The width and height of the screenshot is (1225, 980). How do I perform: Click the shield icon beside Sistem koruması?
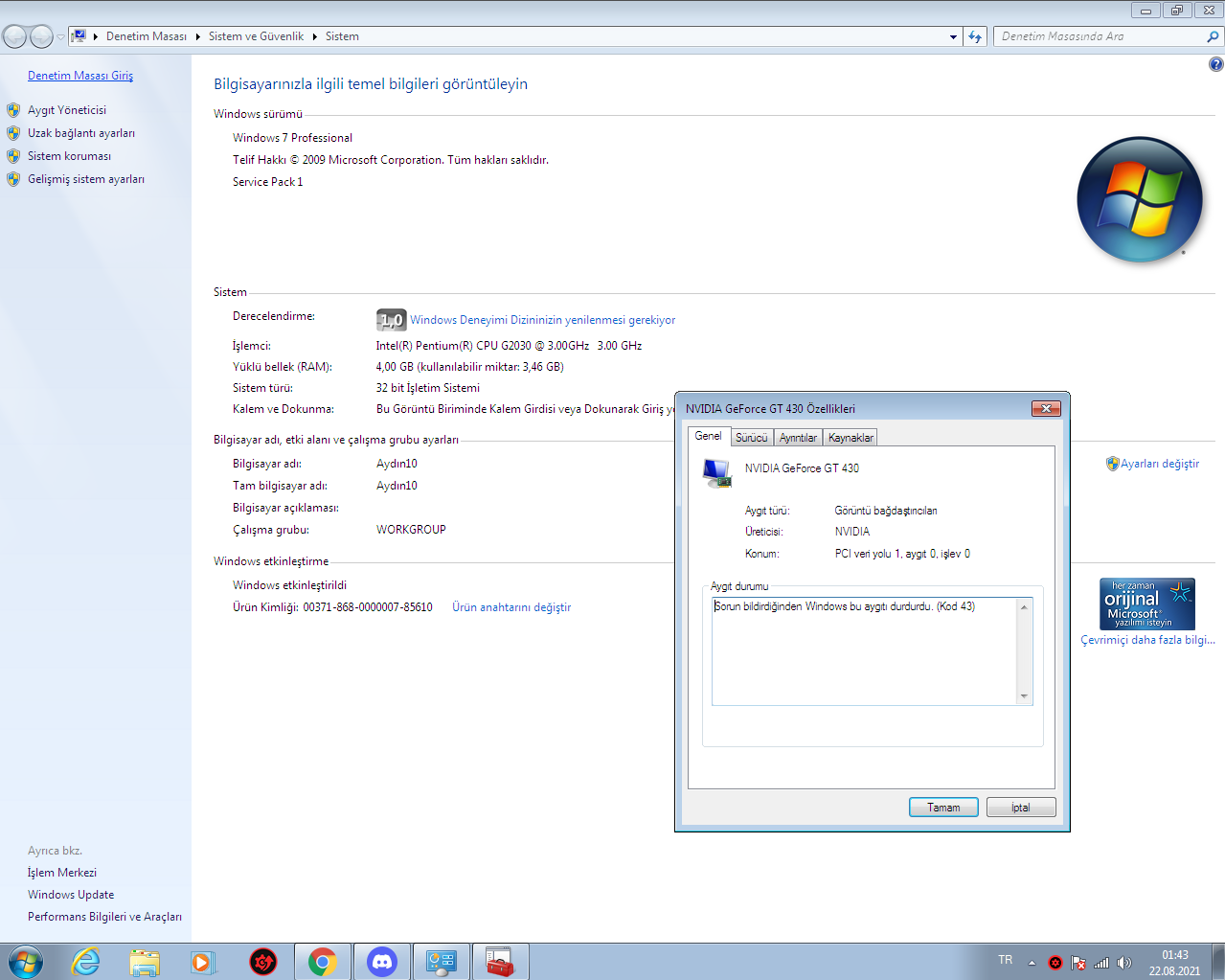coord(13,156)
